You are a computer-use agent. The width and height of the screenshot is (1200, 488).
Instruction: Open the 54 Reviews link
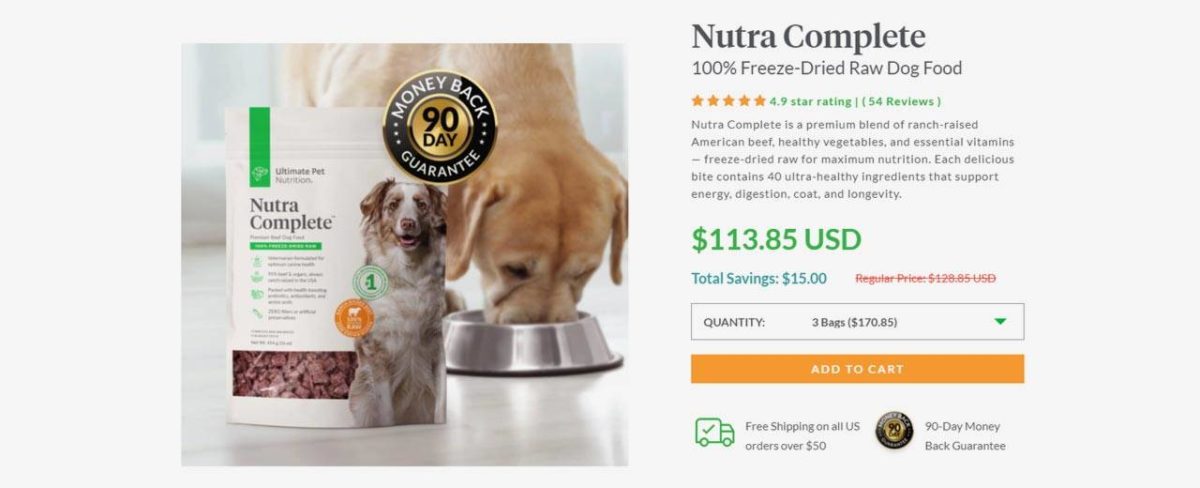(901, 101)
